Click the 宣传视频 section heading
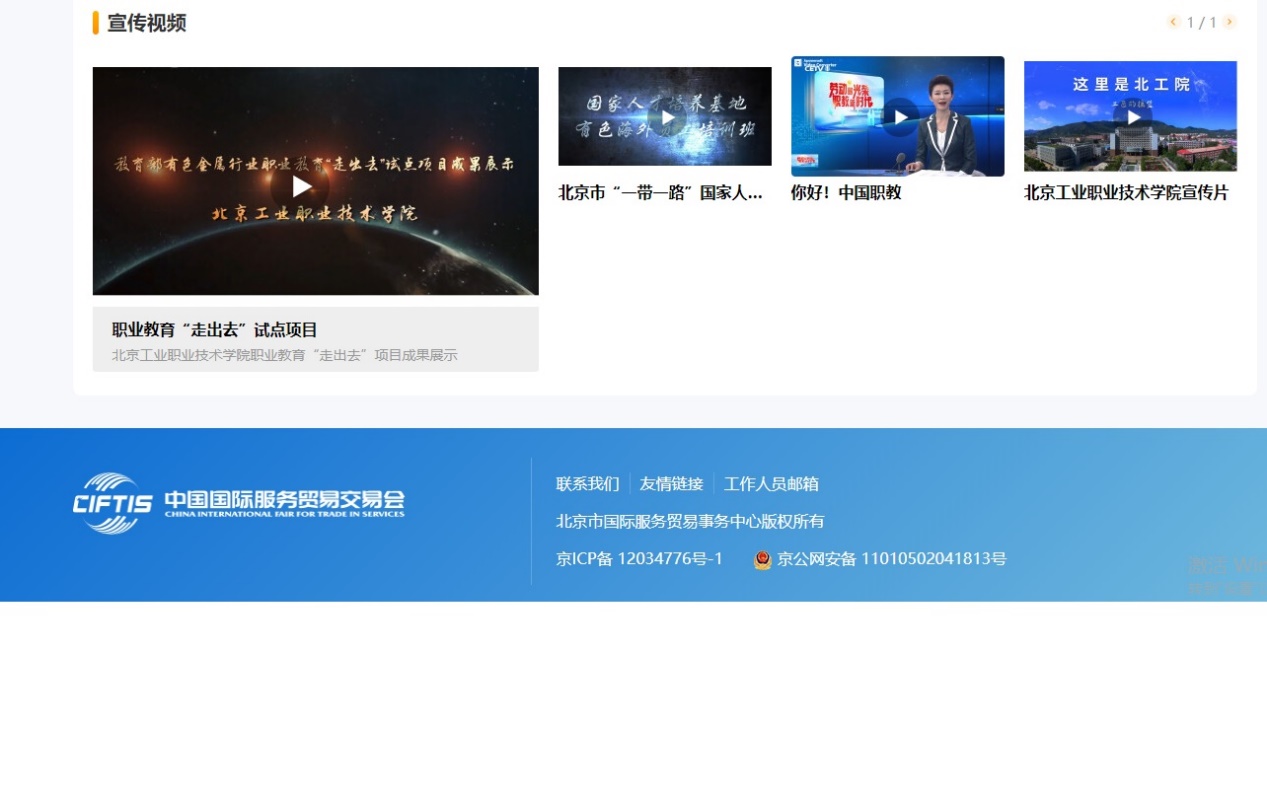1267x796 pixels. (x=146, y=23)
